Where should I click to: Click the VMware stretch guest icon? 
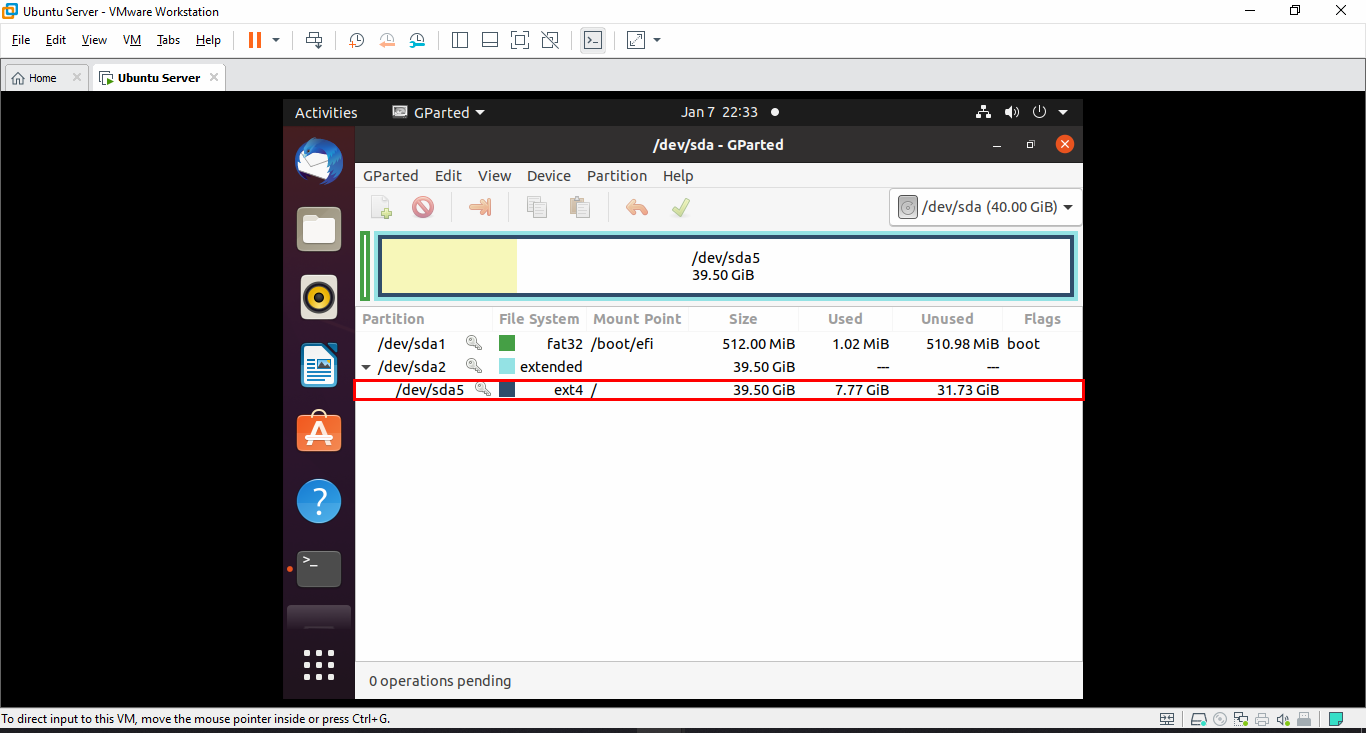click(636, 40)
